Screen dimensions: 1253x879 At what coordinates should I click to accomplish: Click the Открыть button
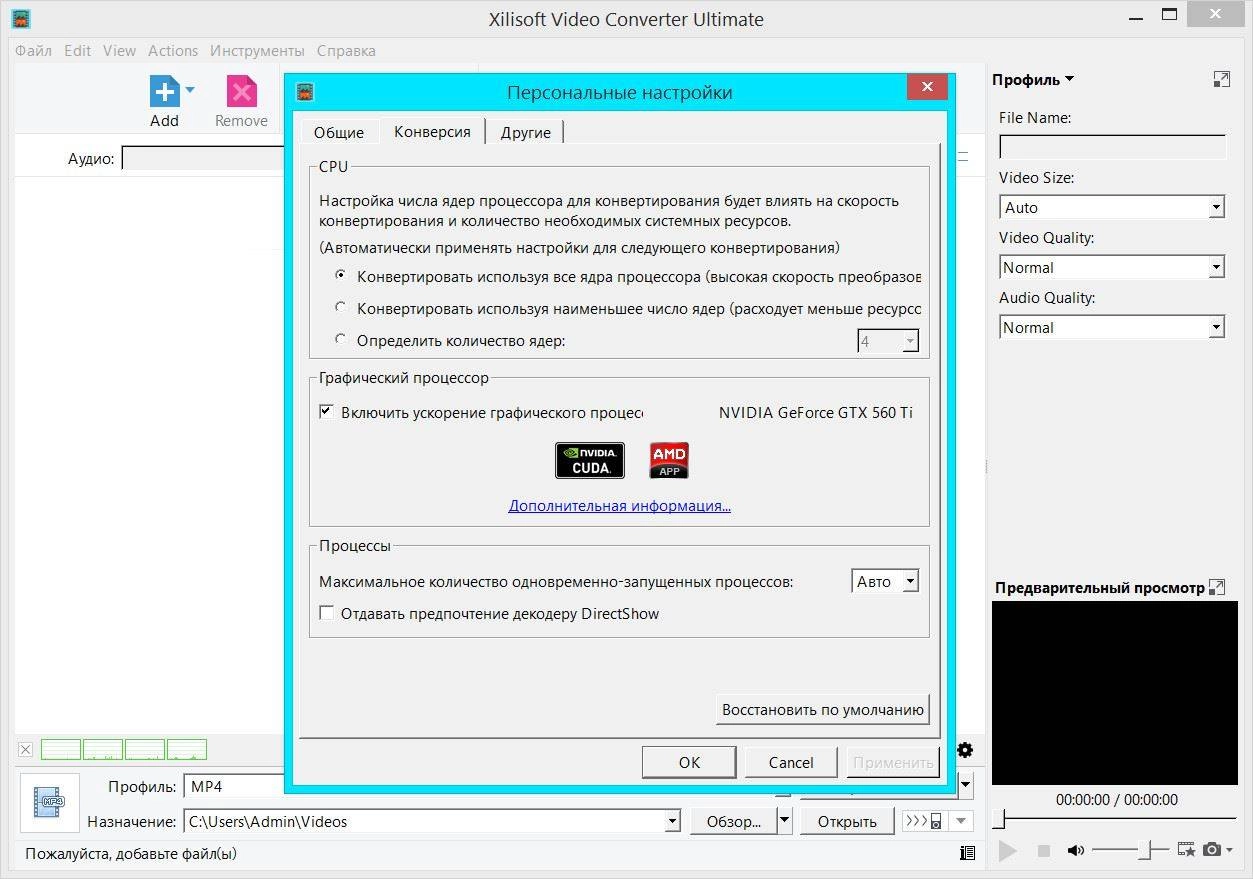pos(847,821)
